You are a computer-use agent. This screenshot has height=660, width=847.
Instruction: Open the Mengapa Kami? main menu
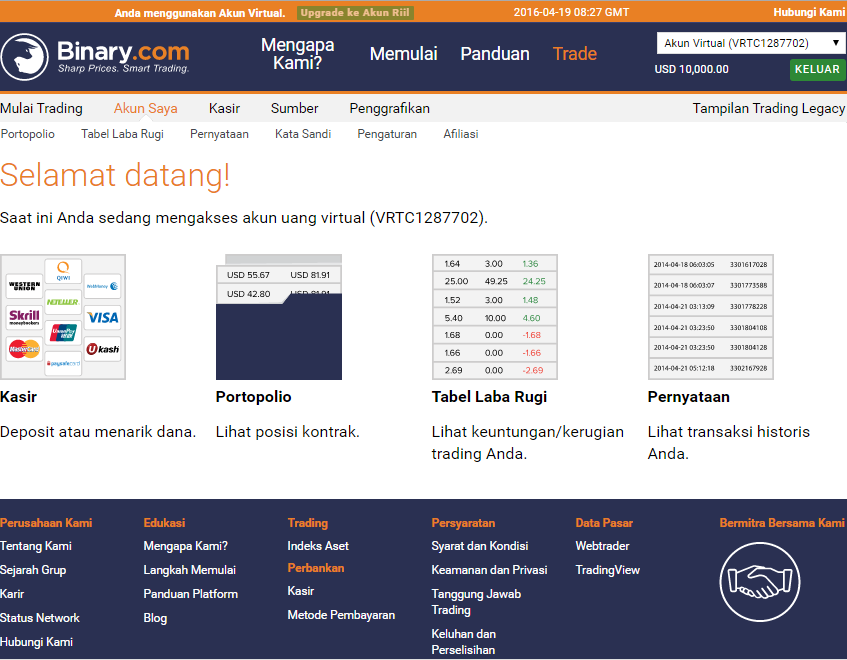pos(298,53)
